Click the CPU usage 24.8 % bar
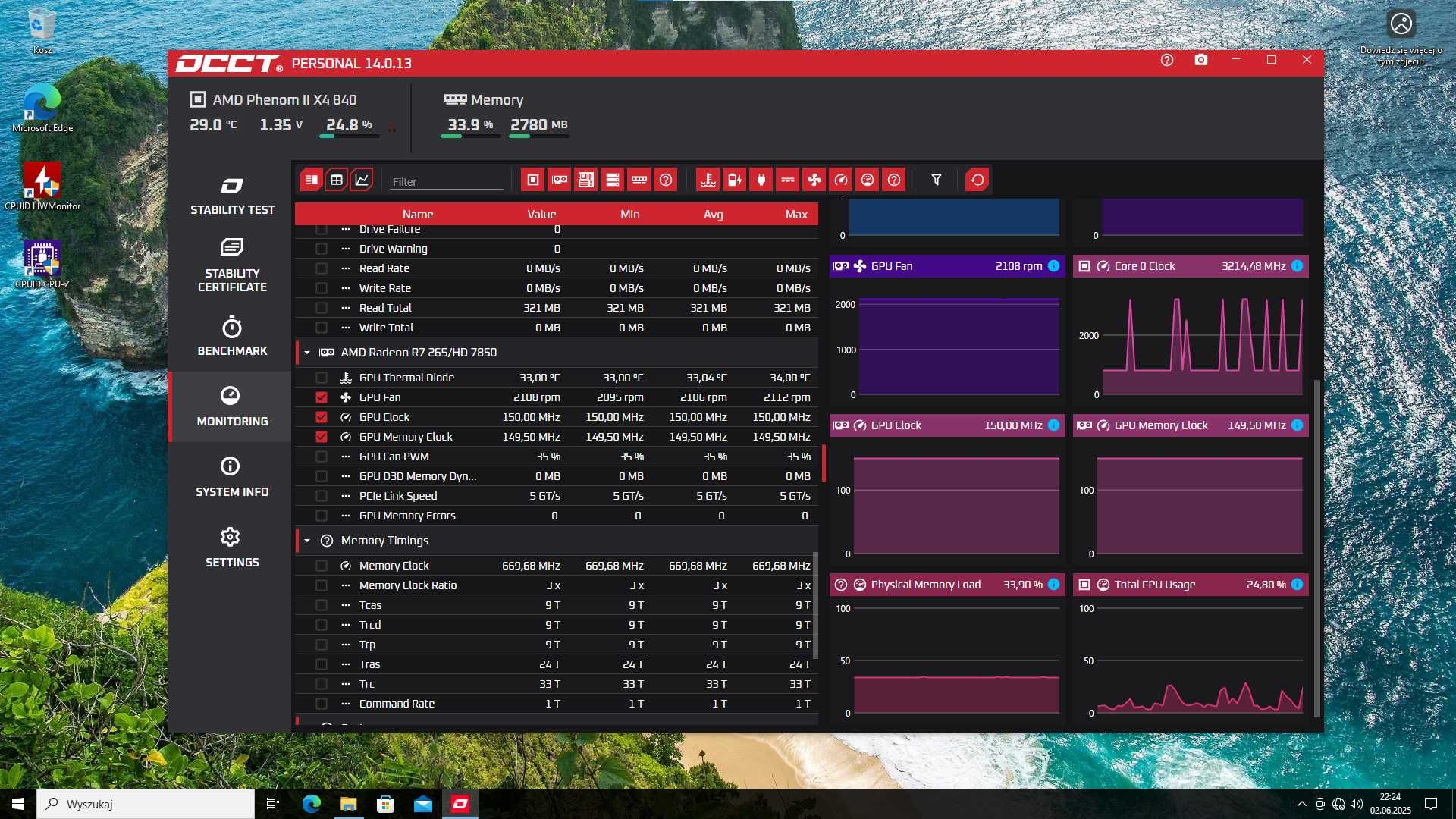The width and height of the screenshot is (1456, 819). [x=349, y=136]
